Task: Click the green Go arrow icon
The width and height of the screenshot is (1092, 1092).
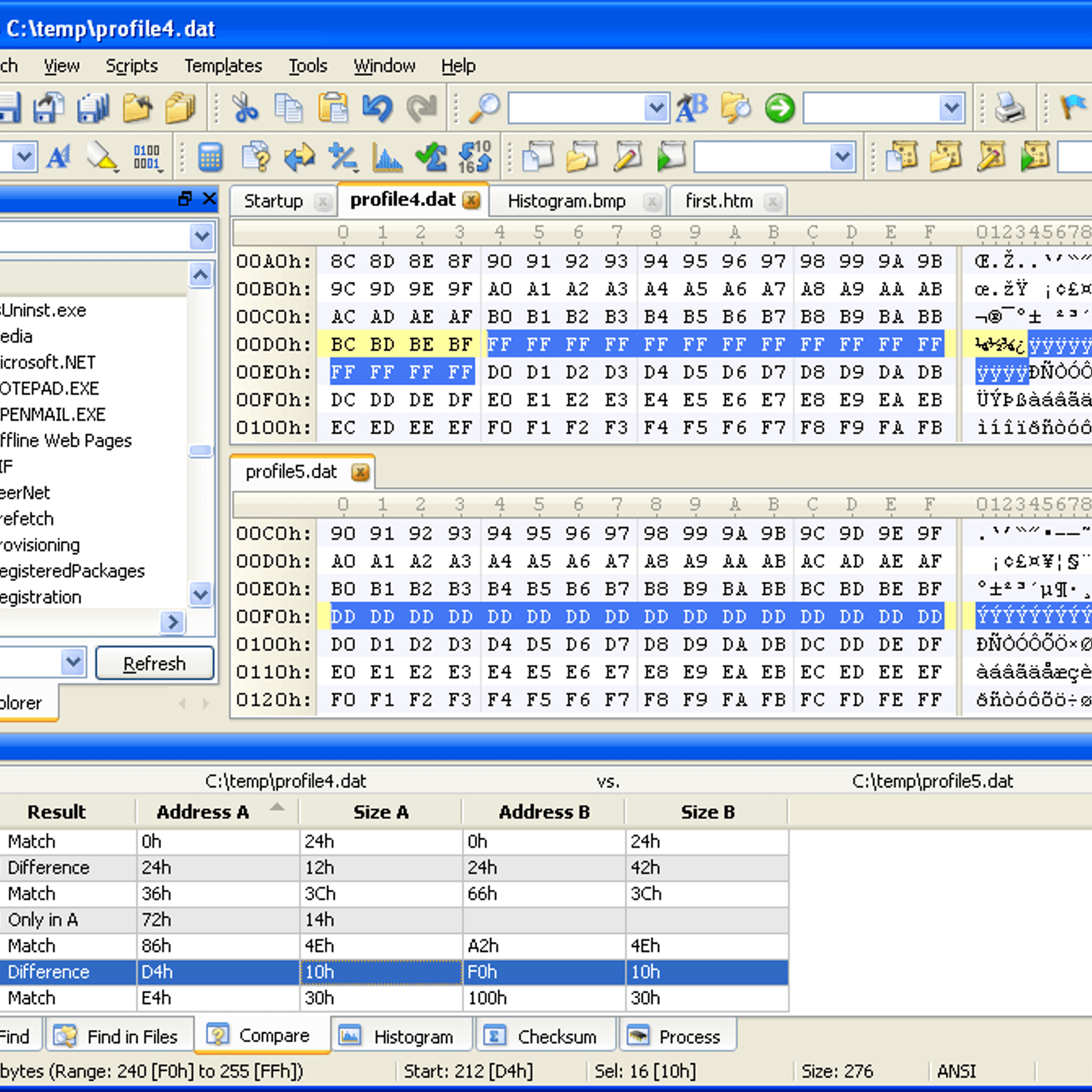Action: (x=779, y=108)
